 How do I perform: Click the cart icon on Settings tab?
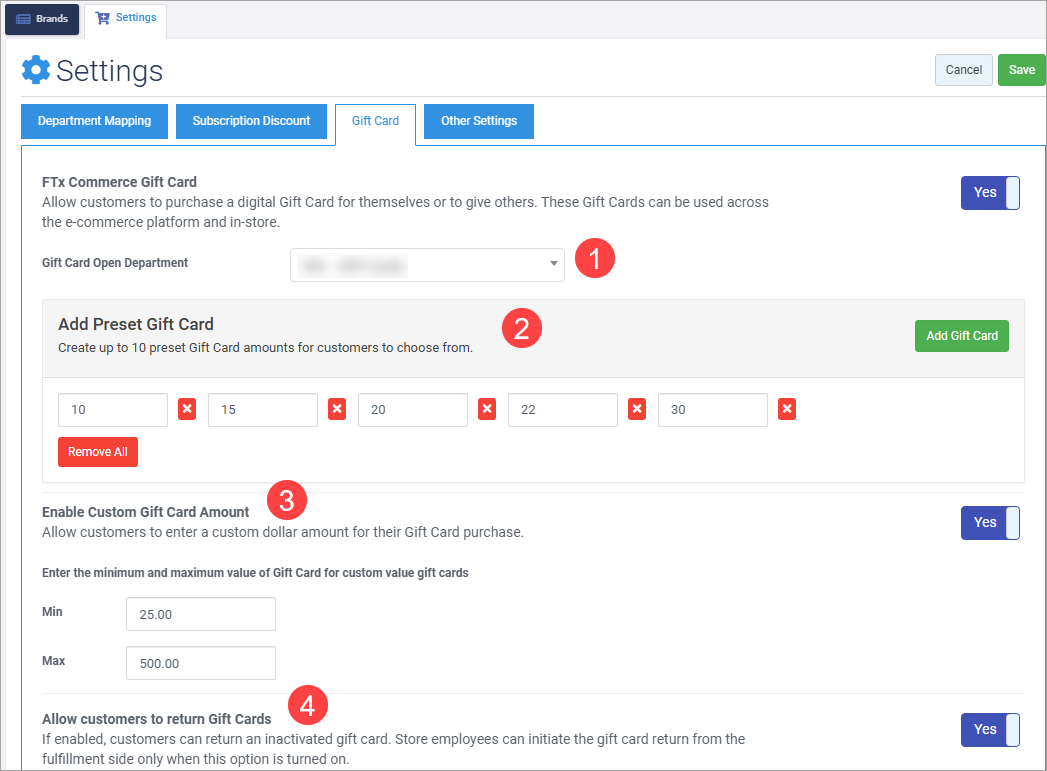[x=102, y=19]
